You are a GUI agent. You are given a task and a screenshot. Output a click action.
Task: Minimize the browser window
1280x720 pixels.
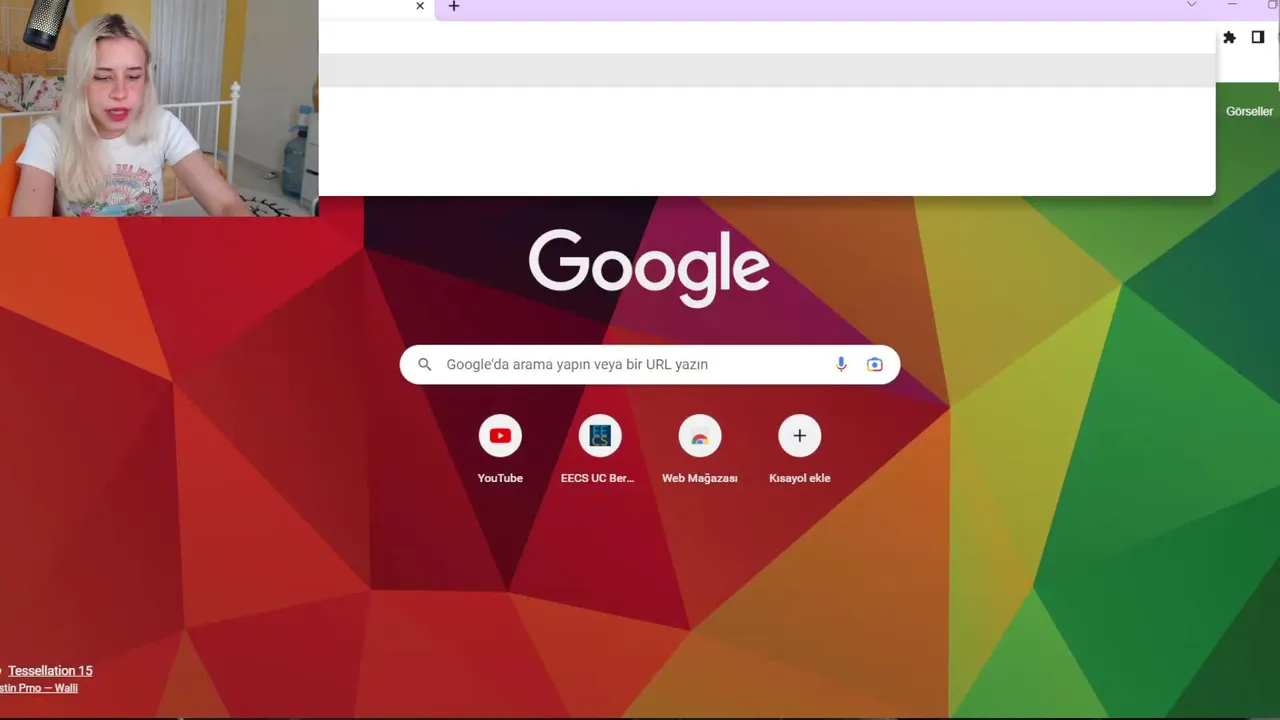point(1232,5)
